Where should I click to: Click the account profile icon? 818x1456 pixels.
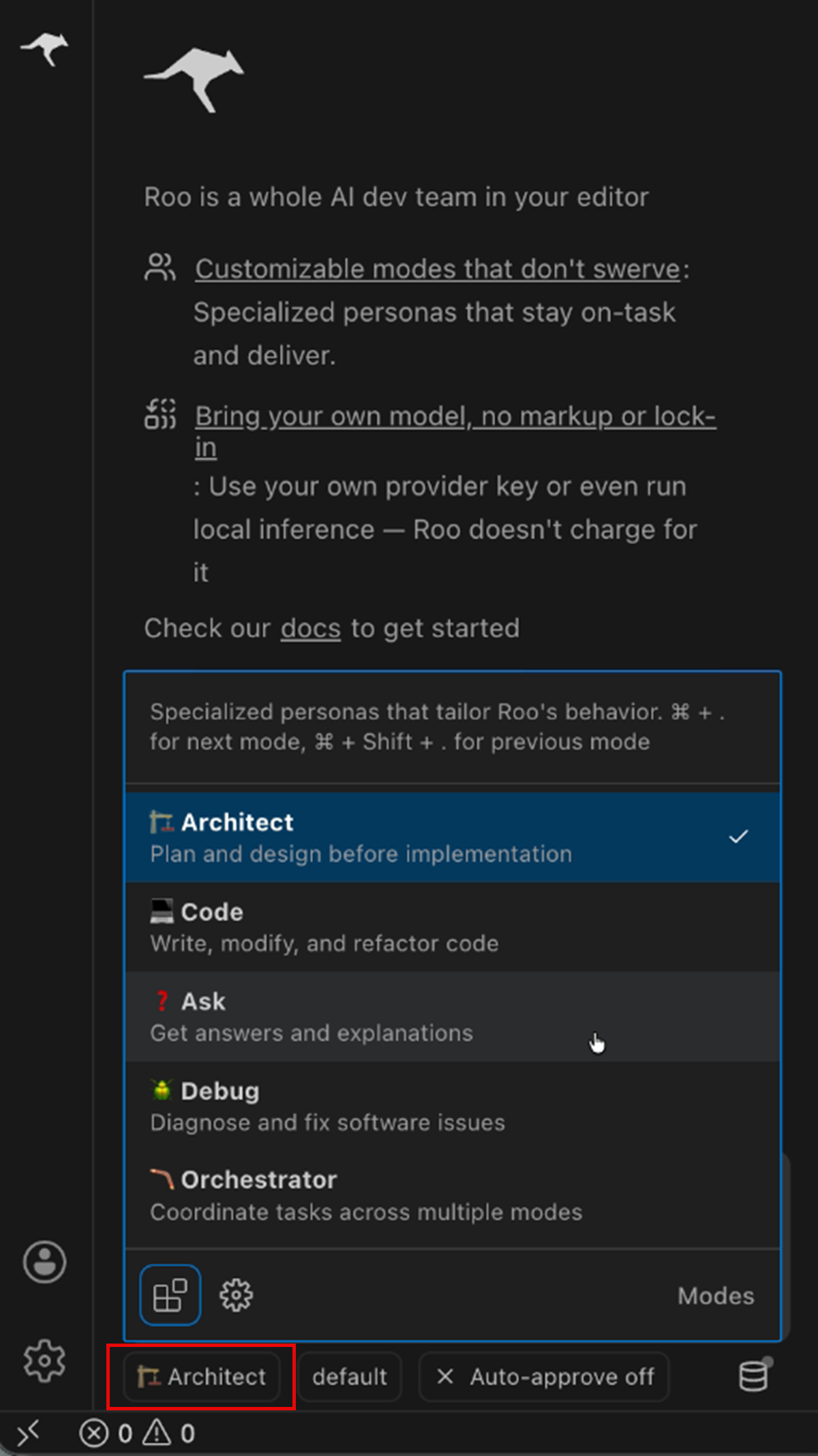45,1262
